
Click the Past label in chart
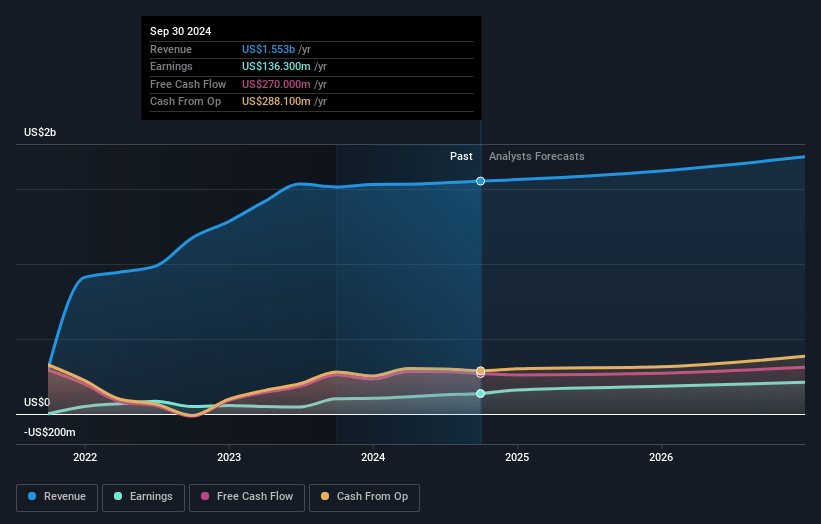461,157
